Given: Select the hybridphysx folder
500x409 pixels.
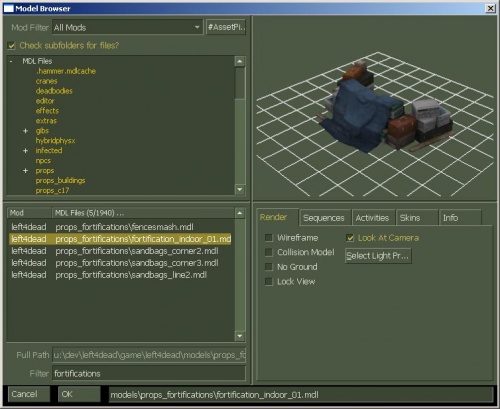Looking at the screenshot, I should pos(55,141).
